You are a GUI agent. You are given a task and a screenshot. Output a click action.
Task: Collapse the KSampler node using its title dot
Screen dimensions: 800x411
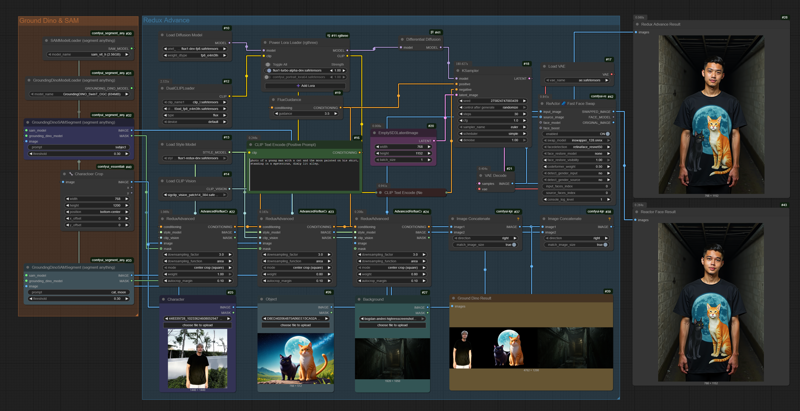point(458,72)
